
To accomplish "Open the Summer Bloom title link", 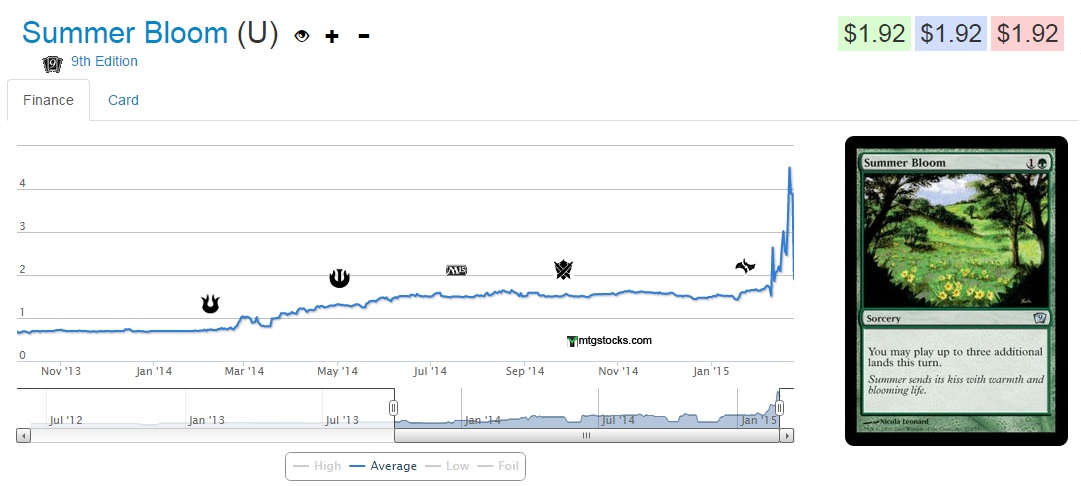I will (x=125, y=33).
